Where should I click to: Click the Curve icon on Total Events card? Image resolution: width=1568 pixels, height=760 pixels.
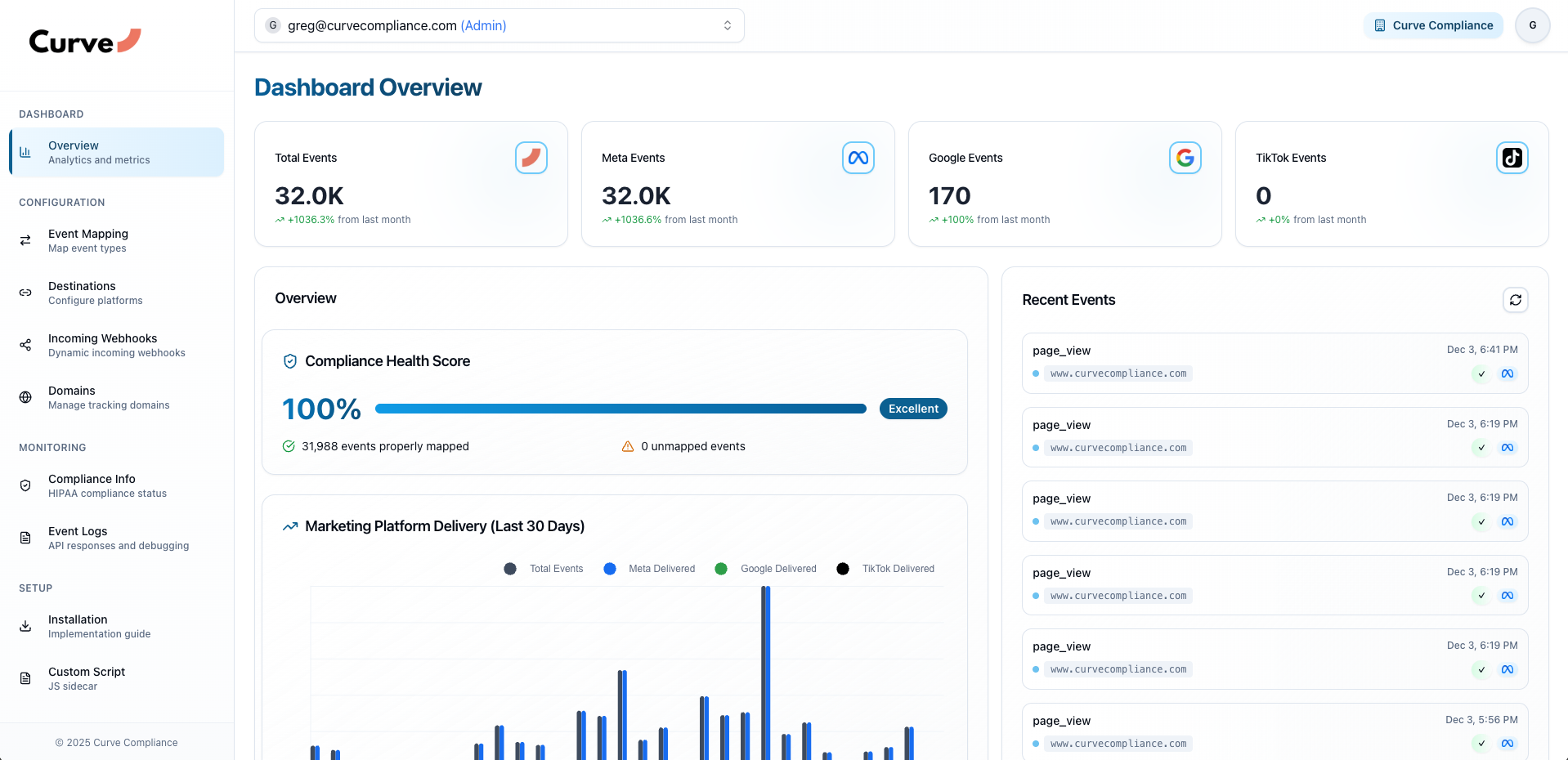pyautogui.click(x=531, y=158)
